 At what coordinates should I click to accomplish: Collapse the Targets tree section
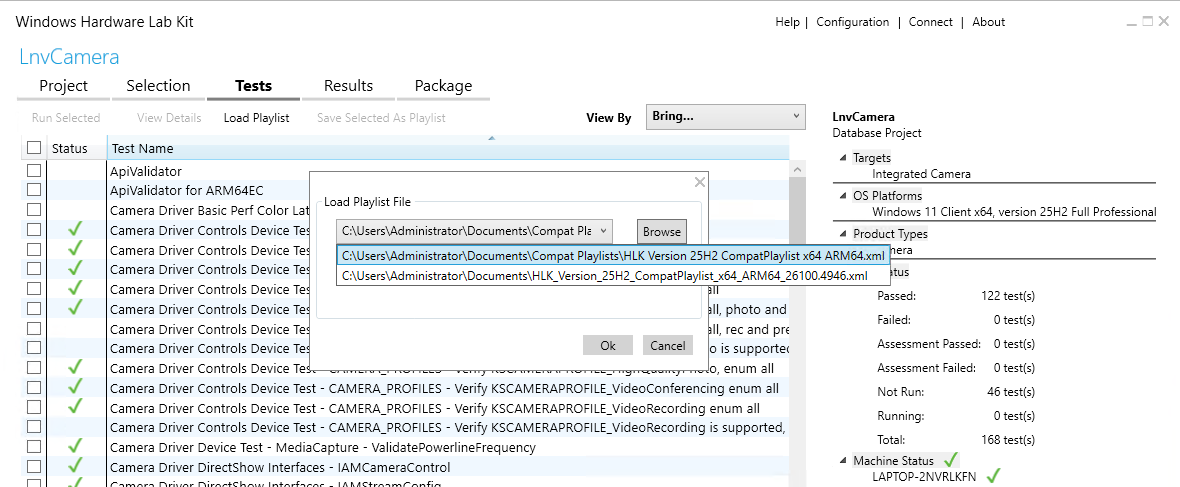841,158
